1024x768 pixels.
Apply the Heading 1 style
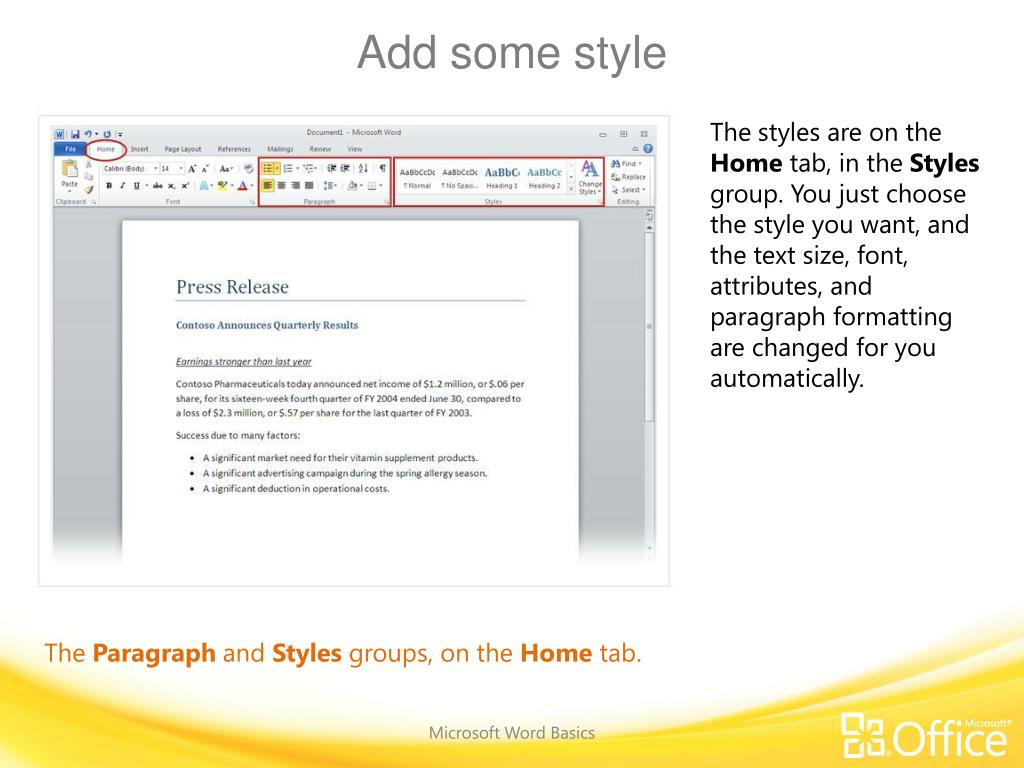502,178
